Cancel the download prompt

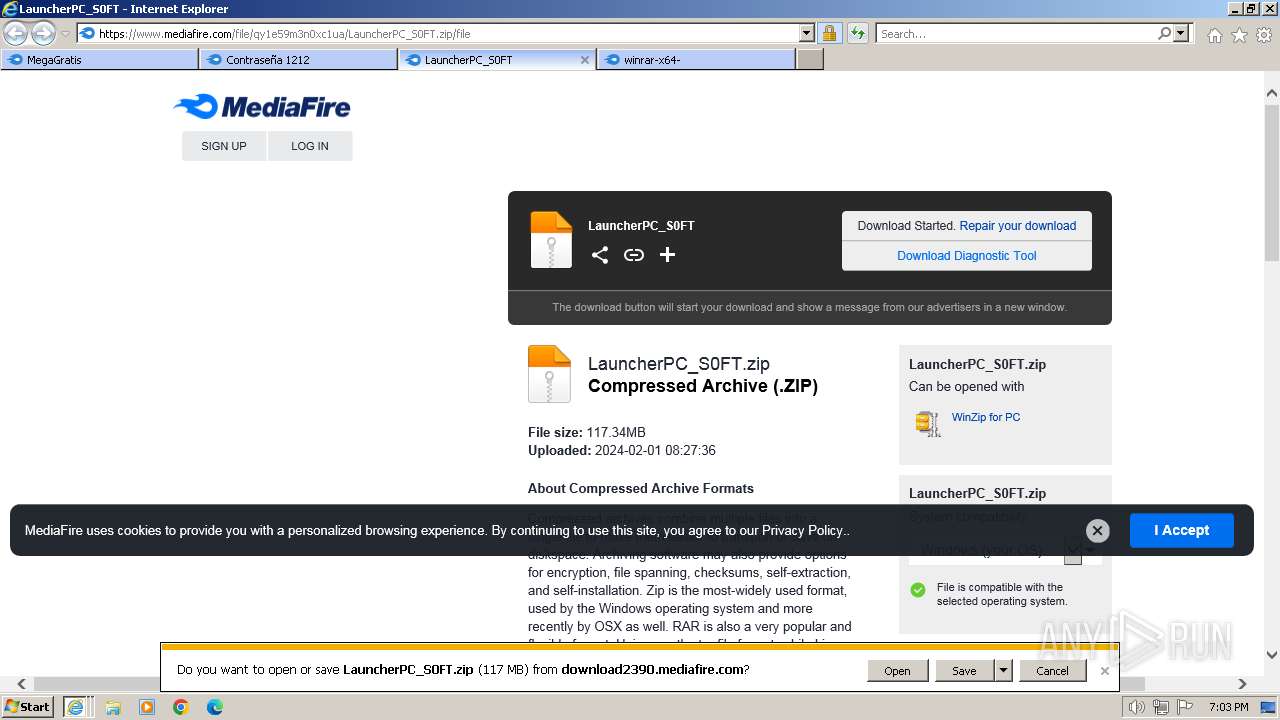pos(1052,671)
